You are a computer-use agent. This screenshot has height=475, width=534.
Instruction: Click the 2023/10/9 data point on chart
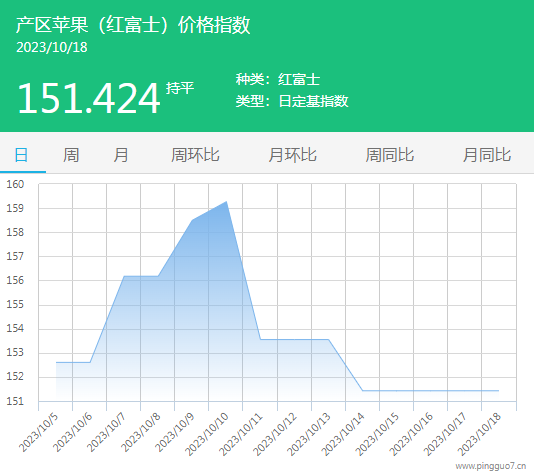192,220
